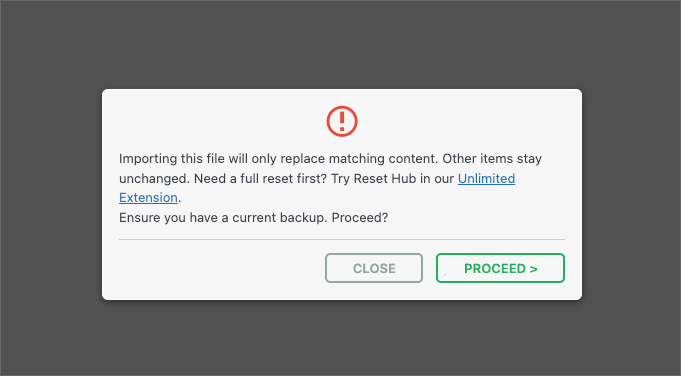Click the dark backdrop below the dialog
This screenshot has width=681, height=376.
click(x=342, y=338)
